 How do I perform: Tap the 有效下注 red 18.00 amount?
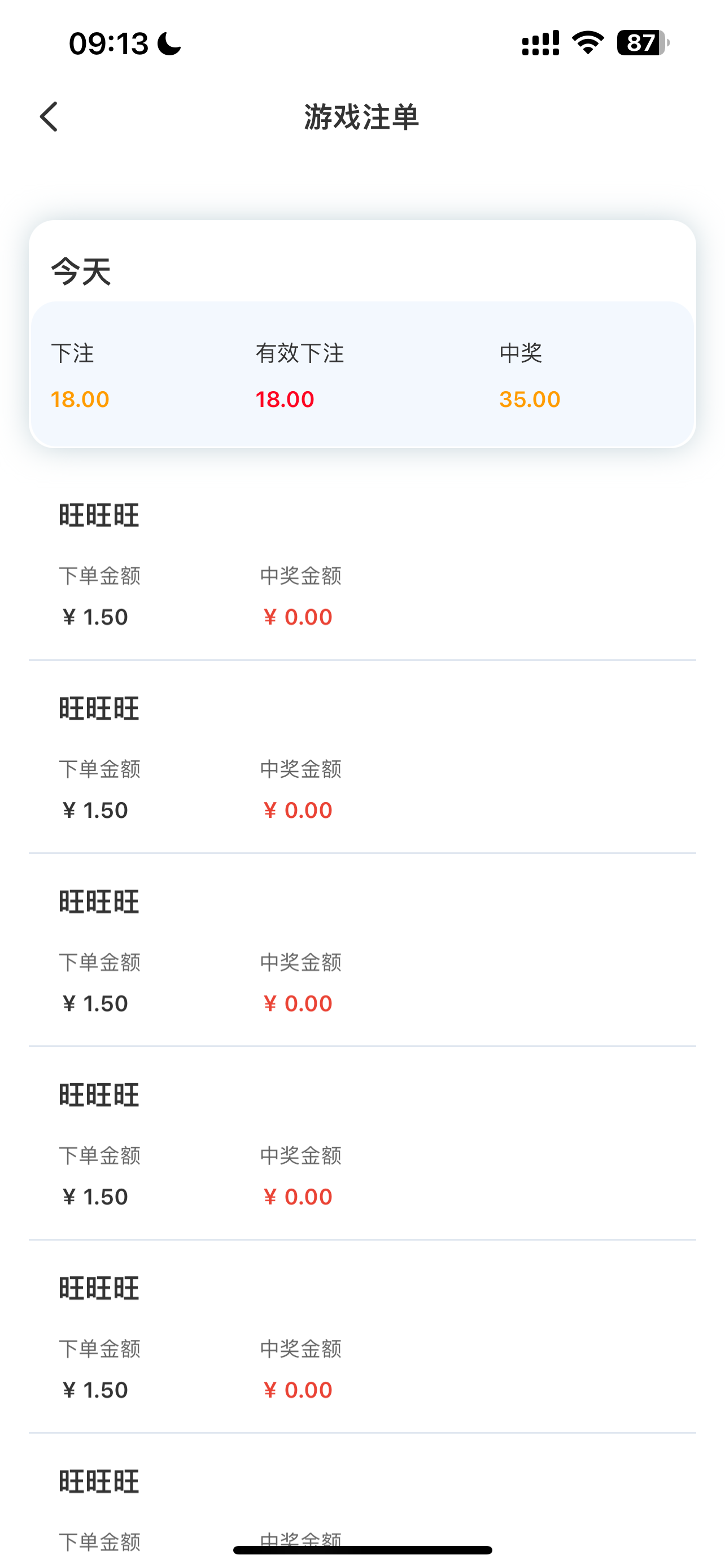click(284, 399)
